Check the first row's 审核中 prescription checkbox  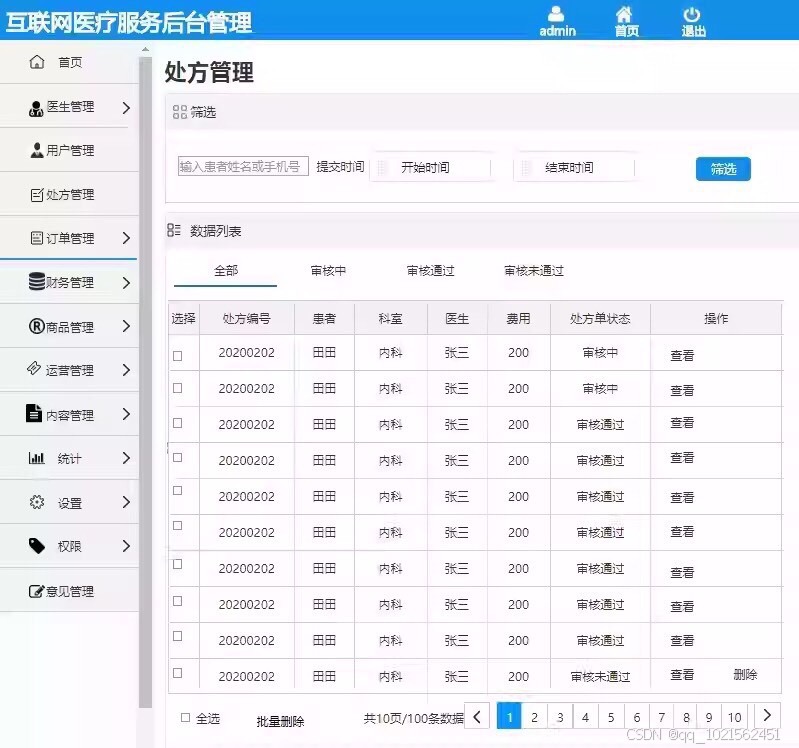pyautogui.click(x=177, y=356)
